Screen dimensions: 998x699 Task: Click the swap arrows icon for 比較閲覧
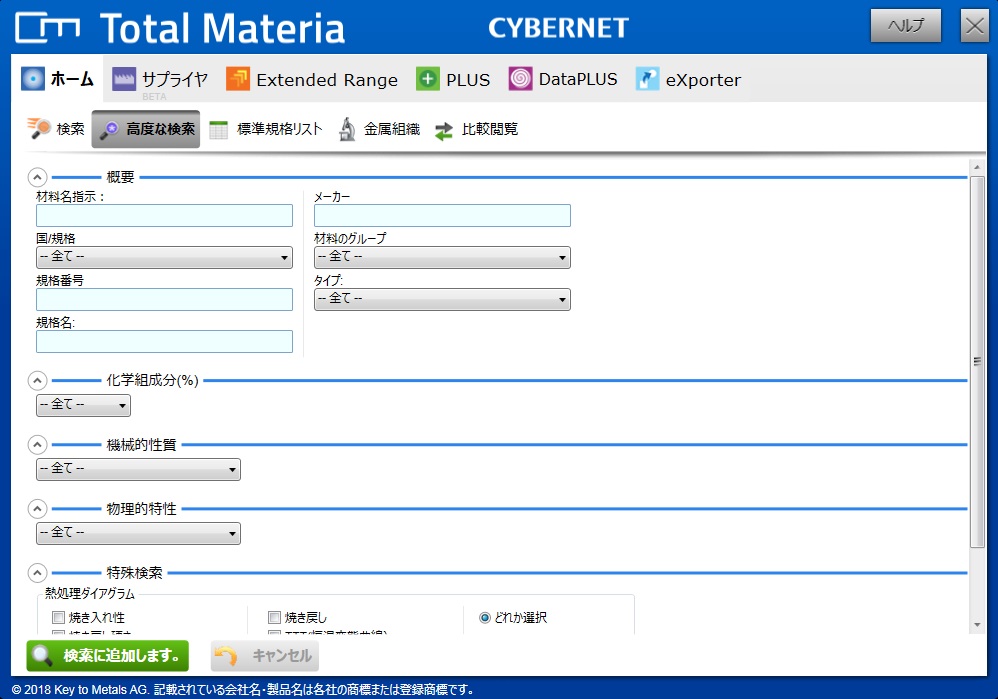[444, 131]
